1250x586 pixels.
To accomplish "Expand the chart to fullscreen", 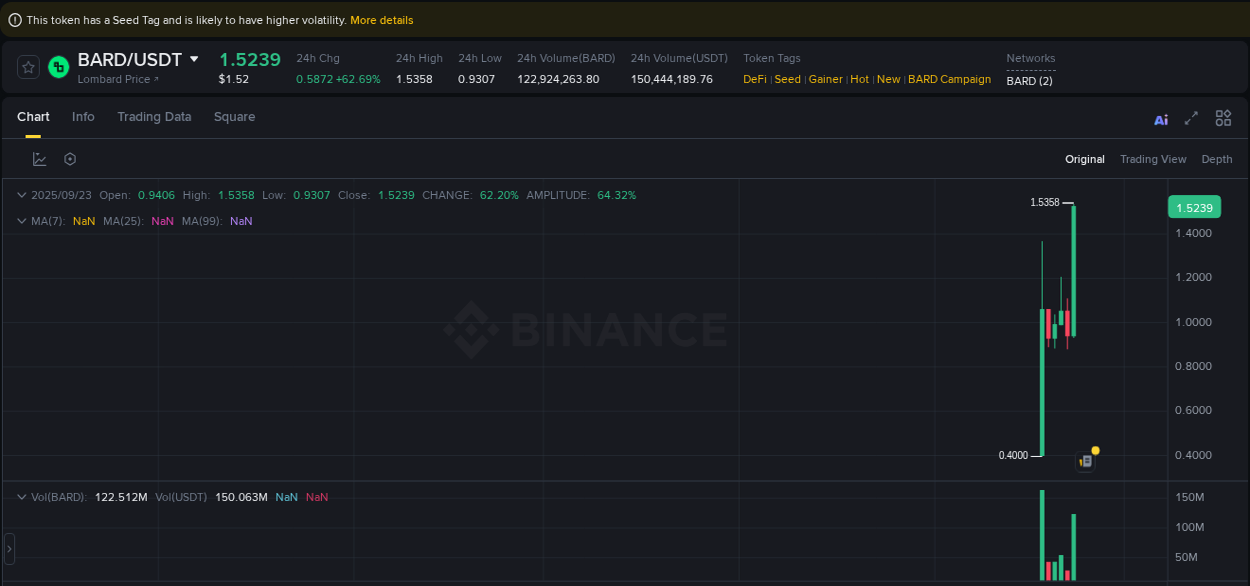I will click(x=1191, y=118).
